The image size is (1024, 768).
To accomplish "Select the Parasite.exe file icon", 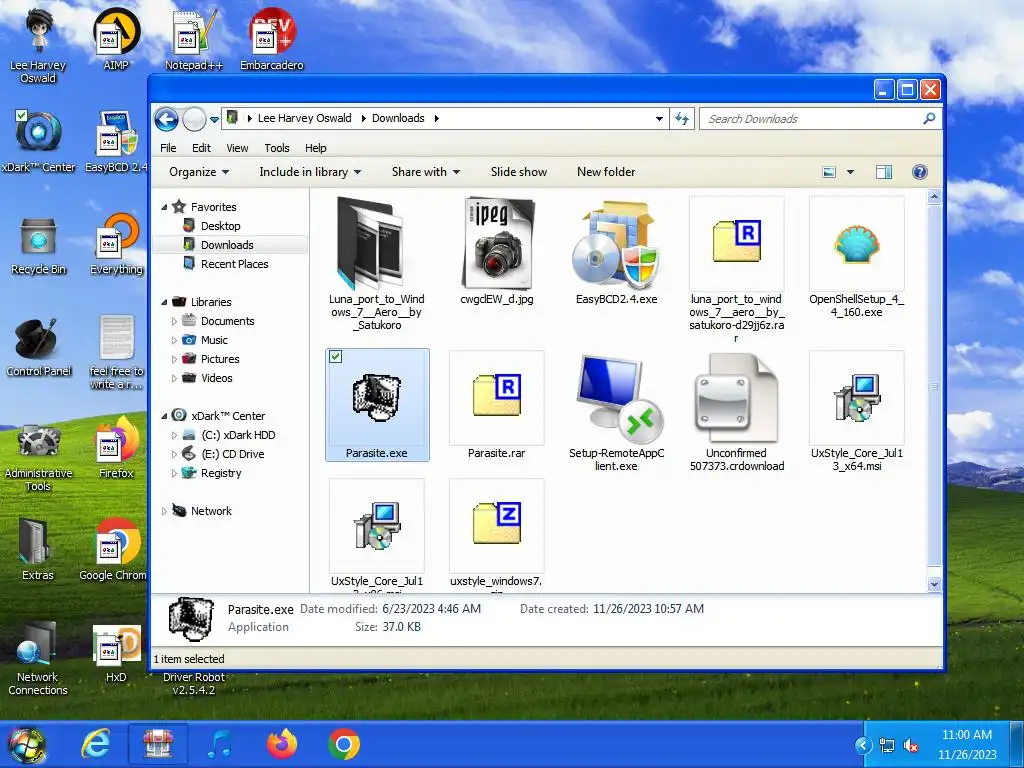I will click(x=377, y=398).
